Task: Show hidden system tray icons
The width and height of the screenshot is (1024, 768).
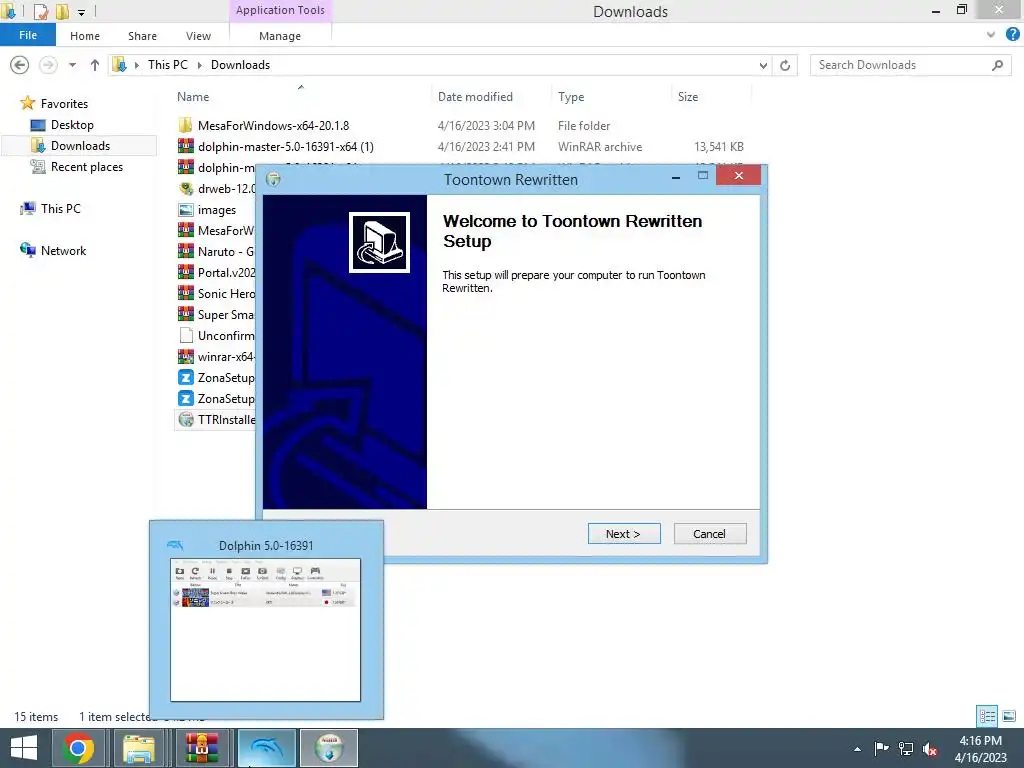Action: [857, 749]
